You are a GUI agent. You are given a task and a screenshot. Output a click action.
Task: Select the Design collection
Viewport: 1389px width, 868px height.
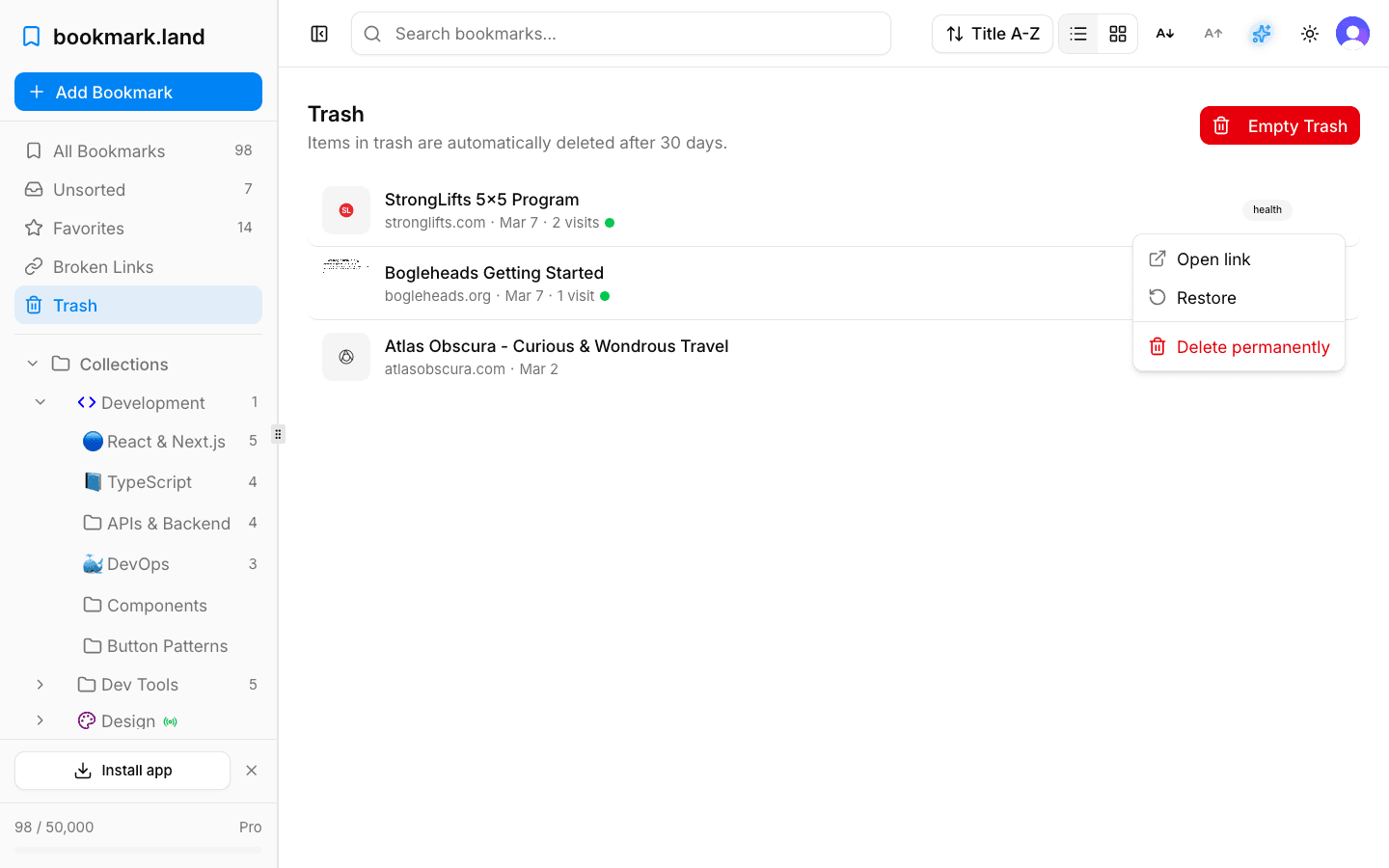click(128, 720)
